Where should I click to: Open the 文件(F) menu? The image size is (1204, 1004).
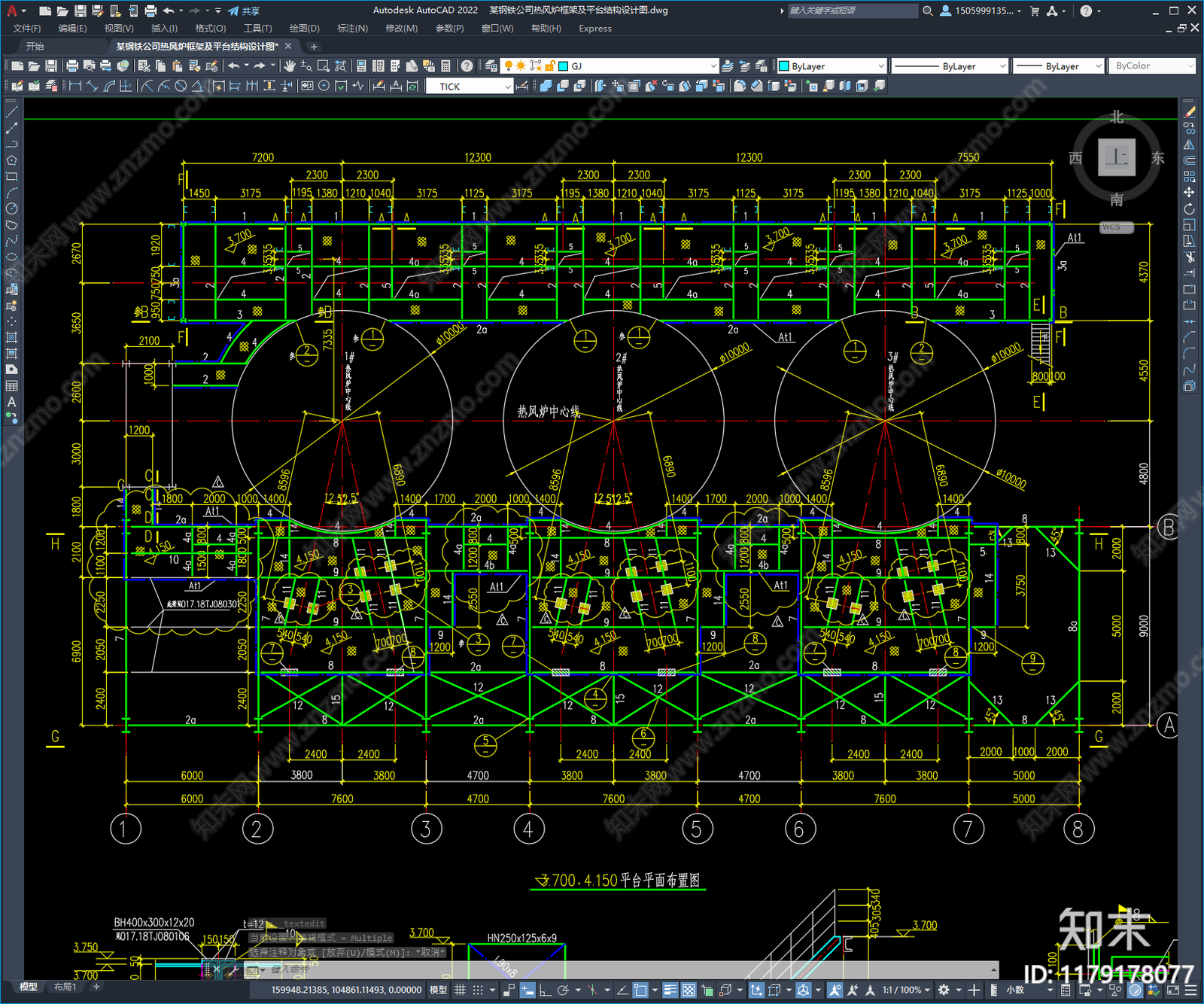(x=27, y=29)
